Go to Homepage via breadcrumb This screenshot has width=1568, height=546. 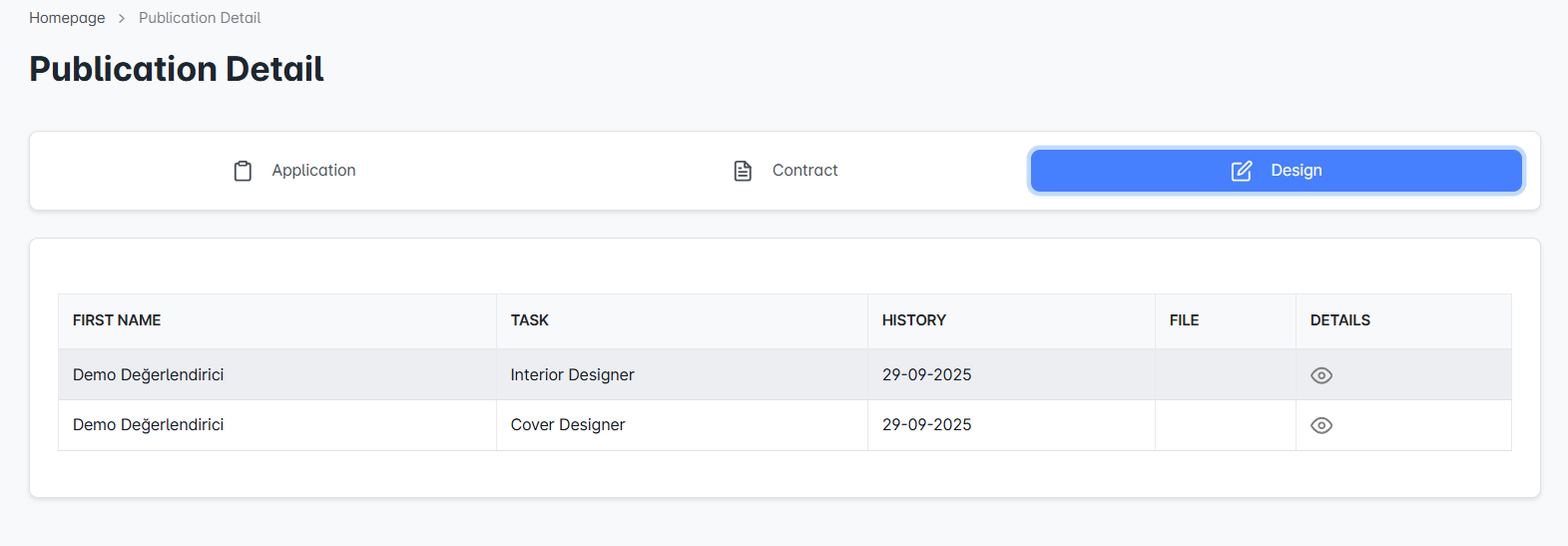[67, 18]
